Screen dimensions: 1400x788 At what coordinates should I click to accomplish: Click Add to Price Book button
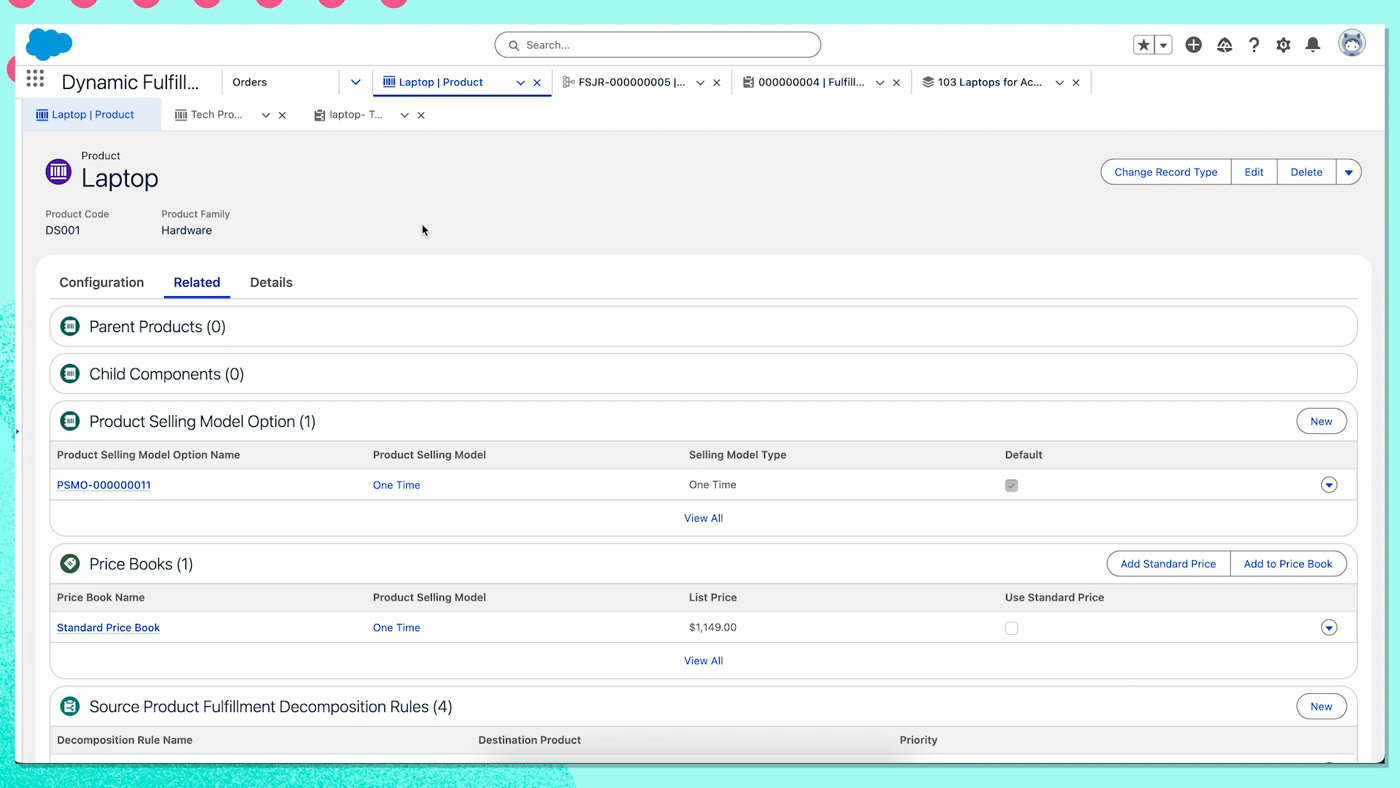point(1288,564)
